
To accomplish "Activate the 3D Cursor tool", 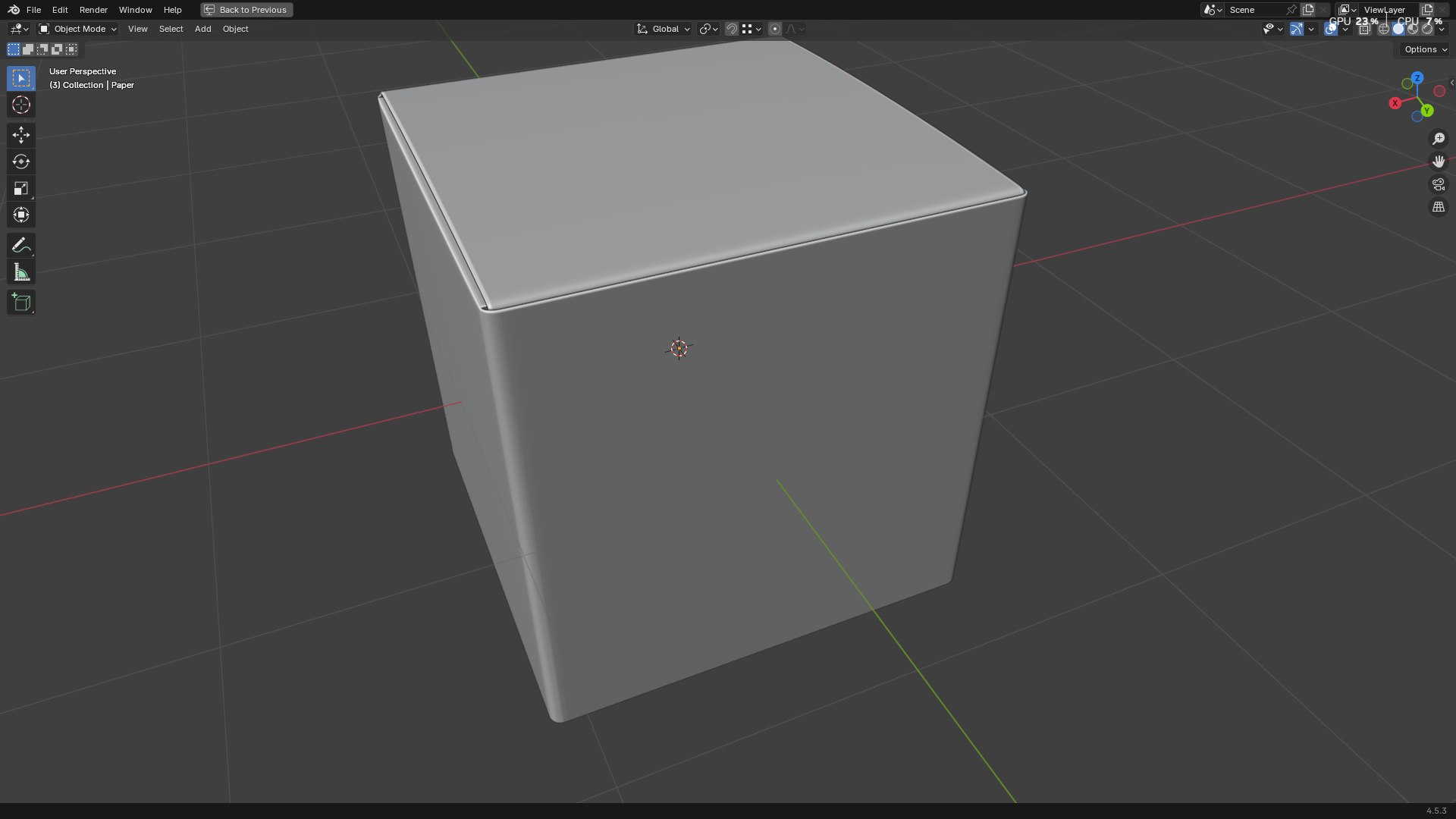I will 21,105.
